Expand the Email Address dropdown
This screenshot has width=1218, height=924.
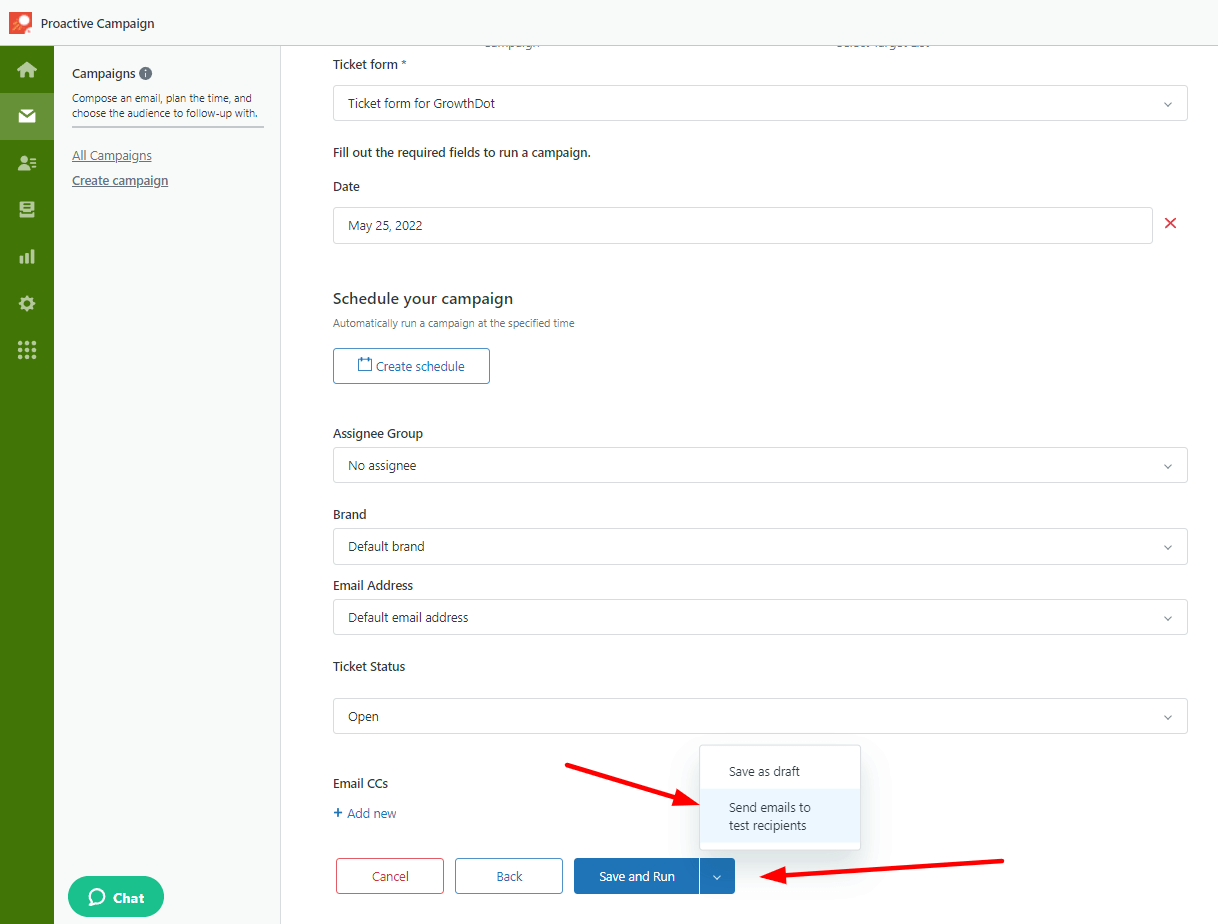(760, 617)
